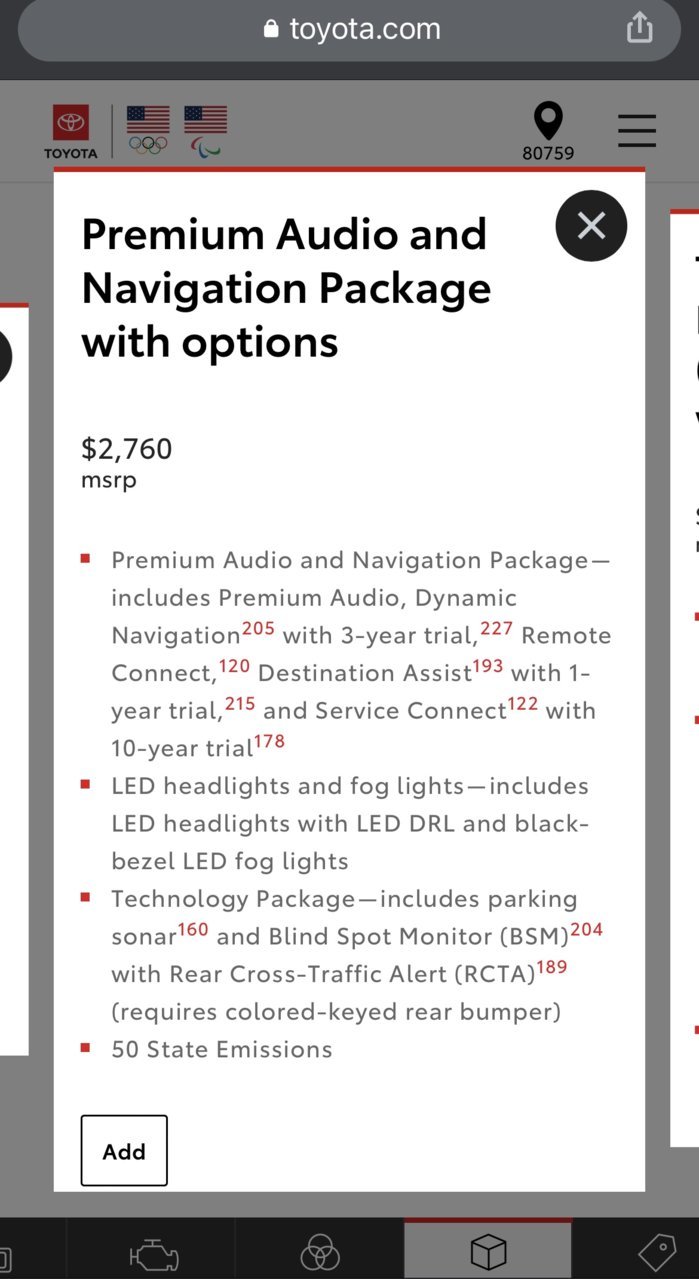Open the engine tab icon

point(154,1252)
